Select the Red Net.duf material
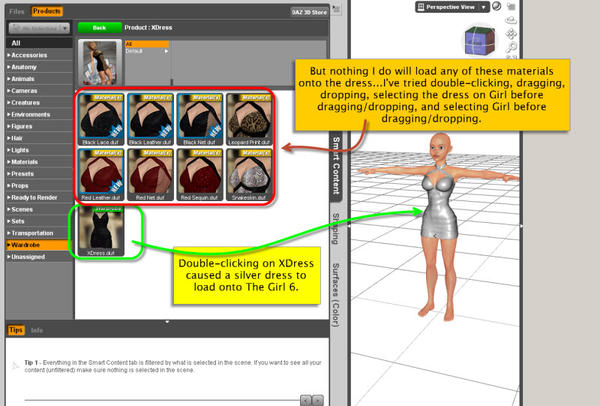 (150, 175)
